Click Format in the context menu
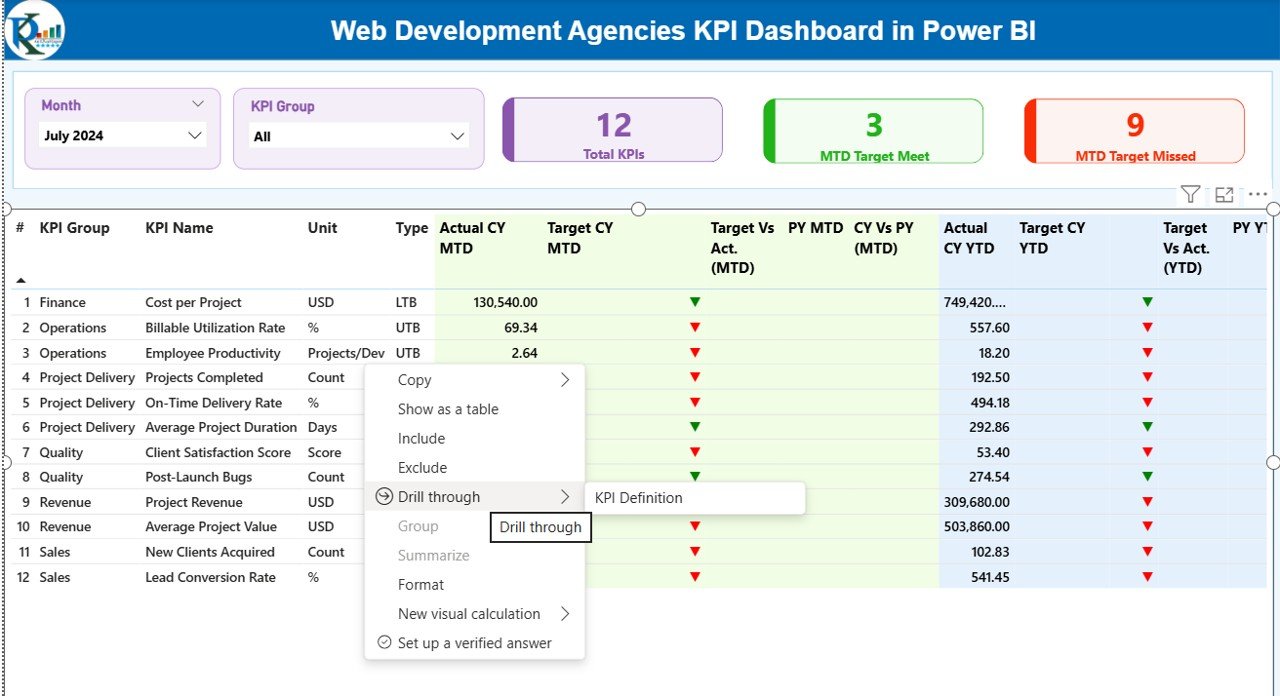 click(421, 584)
